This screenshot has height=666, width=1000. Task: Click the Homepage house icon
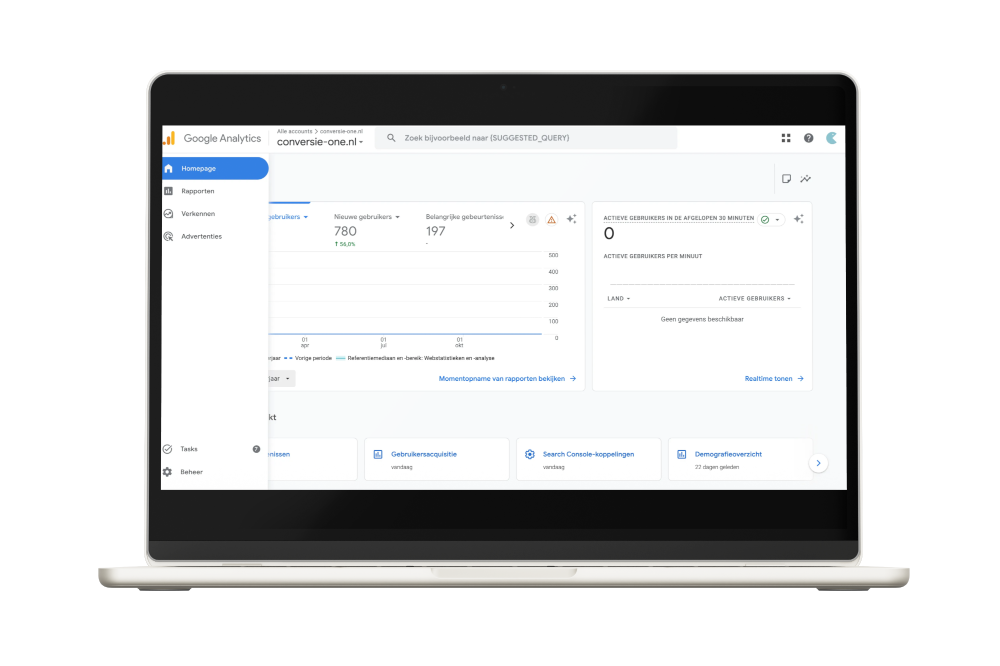[x=168, y=168]
